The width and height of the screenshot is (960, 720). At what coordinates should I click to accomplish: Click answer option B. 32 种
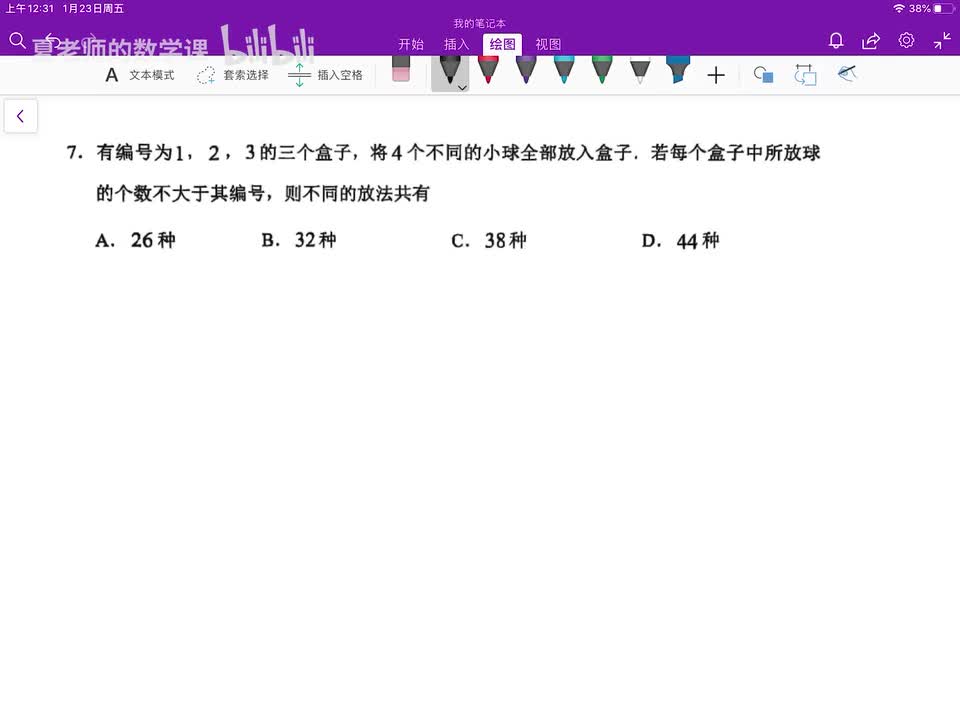pyautogui.click(x=299, y=240)
